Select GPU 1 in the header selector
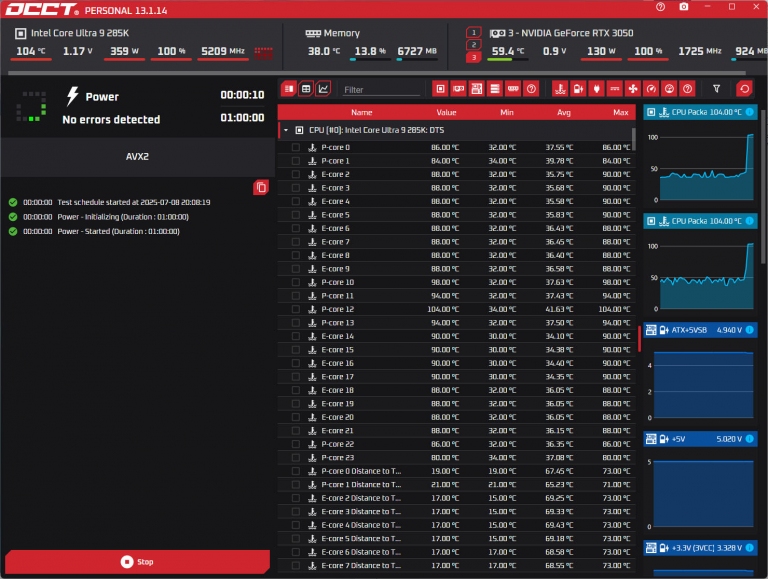 coord(474,32)
